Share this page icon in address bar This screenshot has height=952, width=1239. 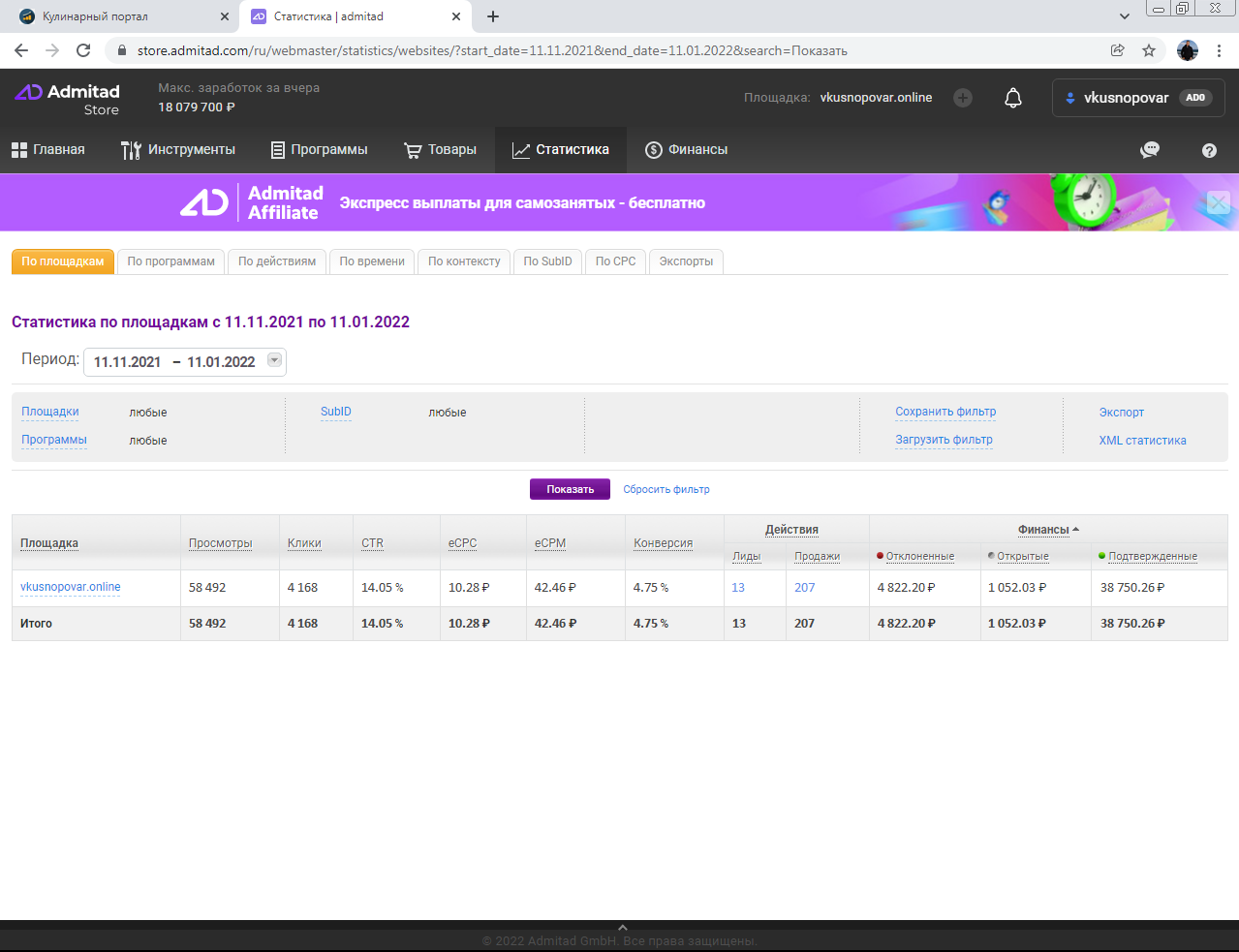click(x=1118, y=50)
